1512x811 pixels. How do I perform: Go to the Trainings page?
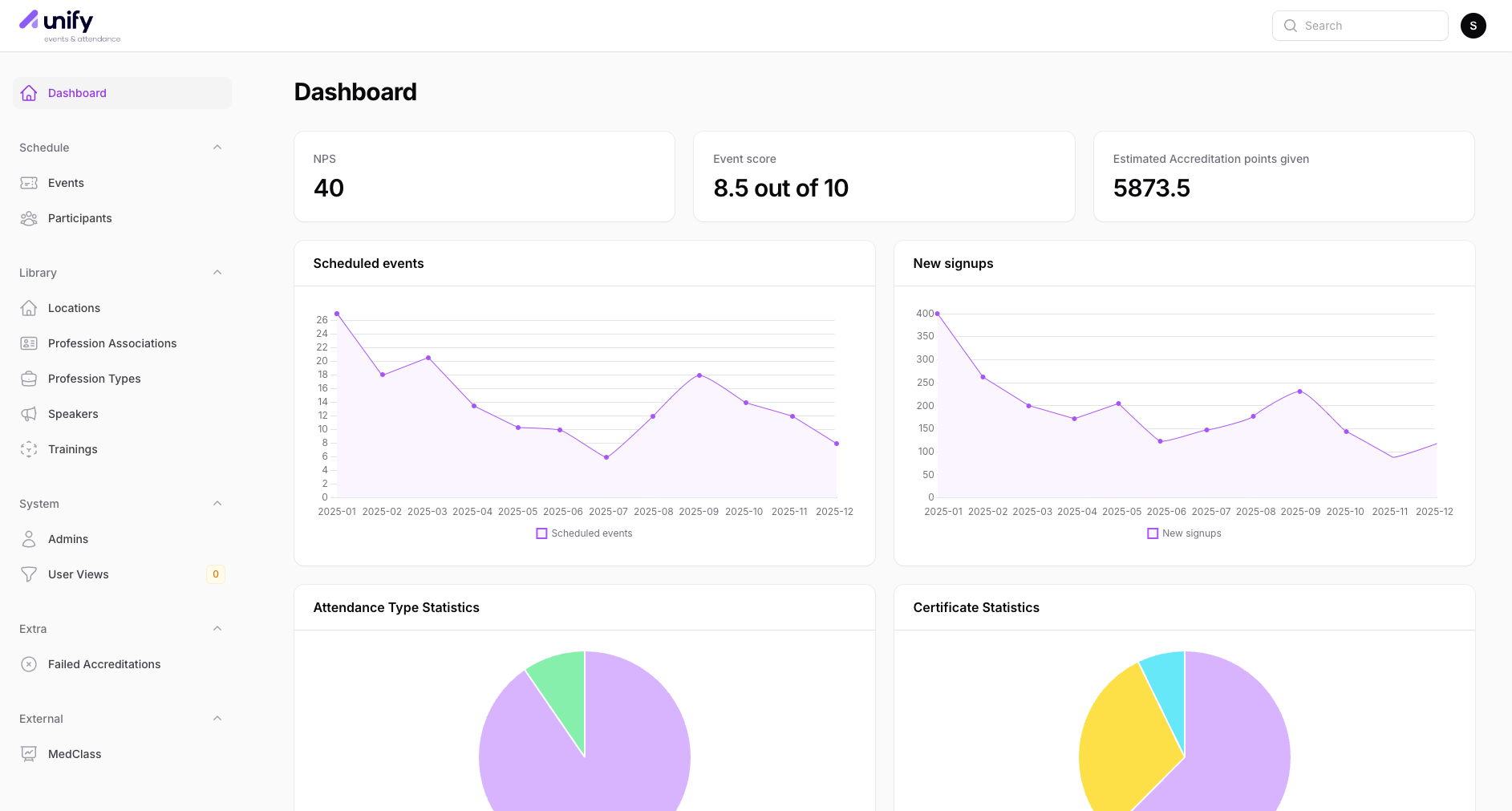click(x=72, y=449)
